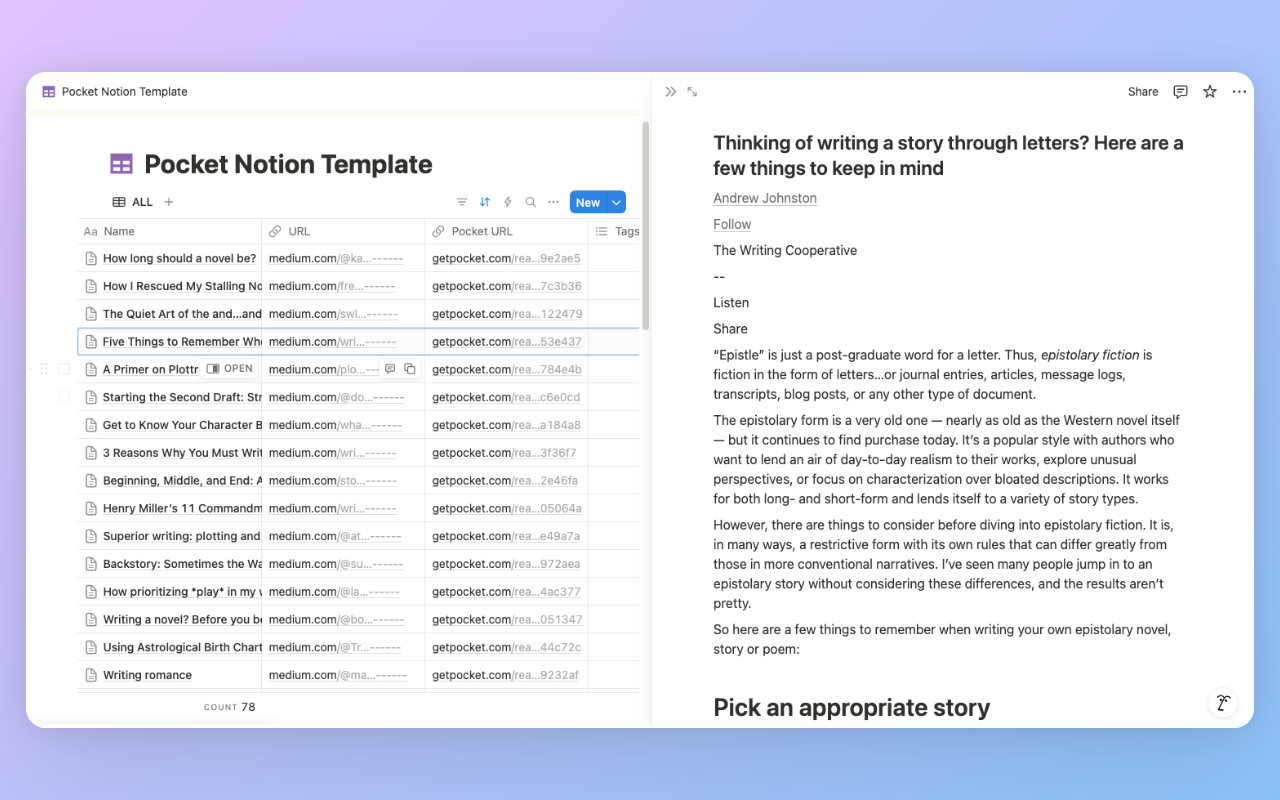Click the Pocket URL column header
The width and height of the screenshot is (1280, 800).
(x=481, y=231)
